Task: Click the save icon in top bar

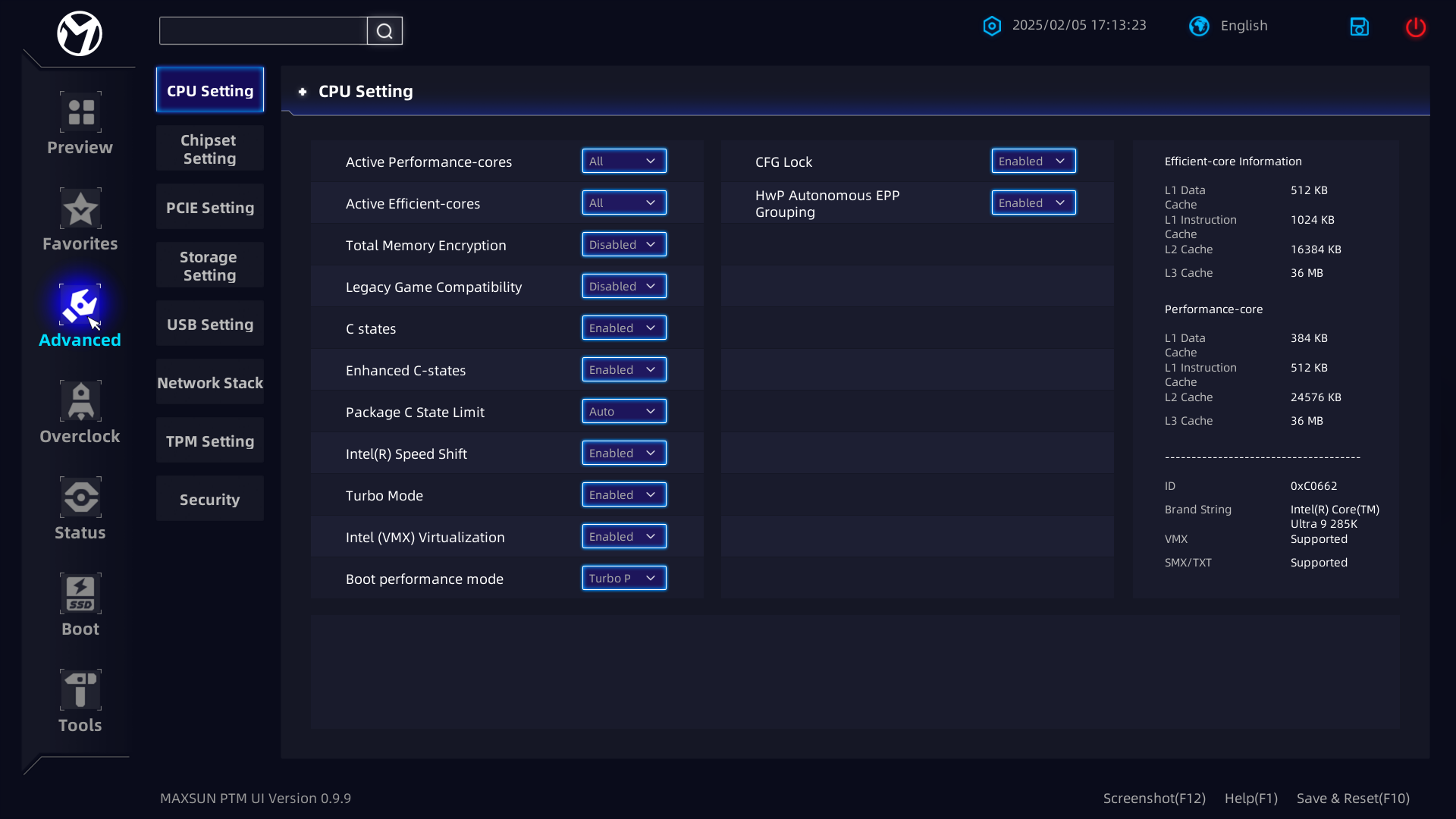Action: (x=1359, y=27)
